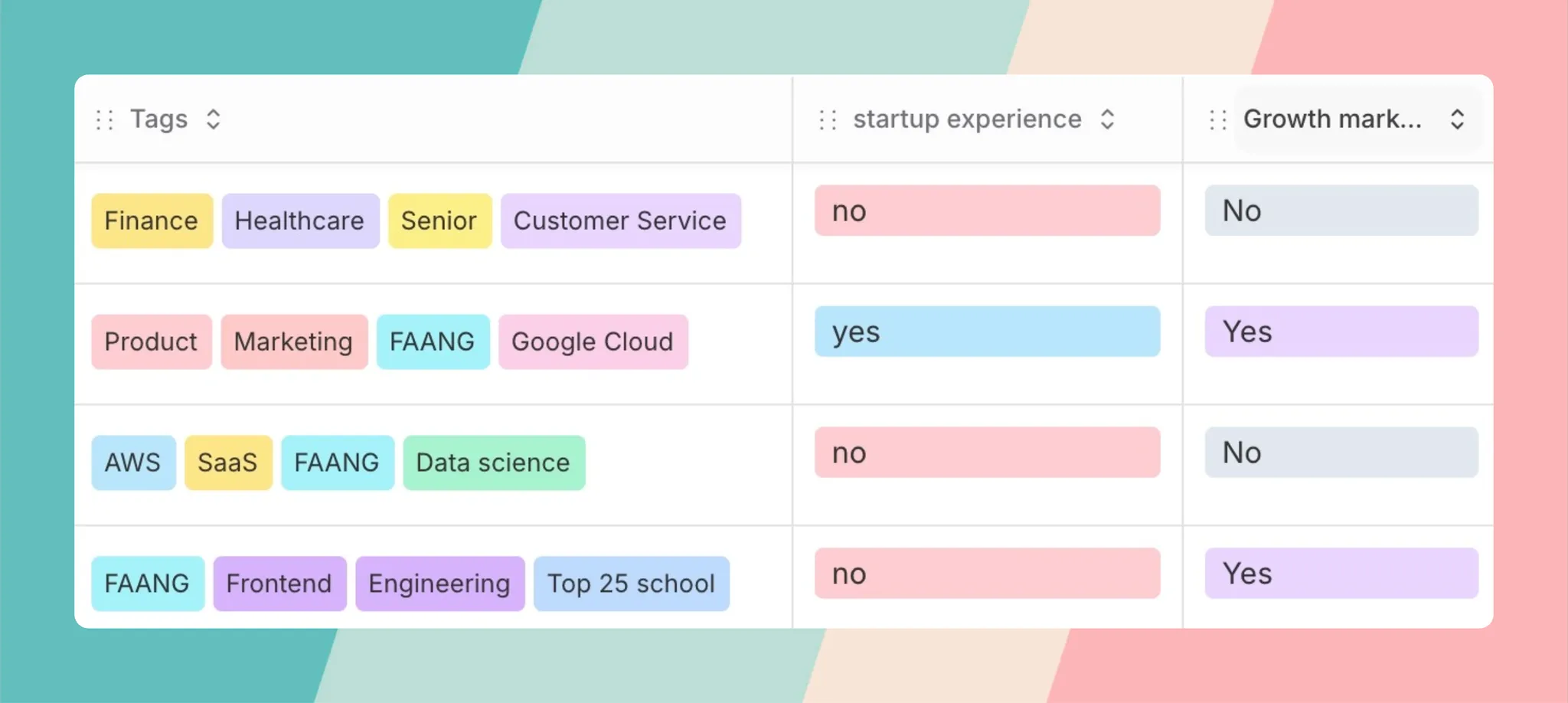Sort the Tags column with its arrows
This screenshot has height=703, width=1568.
tap(214, 119)
